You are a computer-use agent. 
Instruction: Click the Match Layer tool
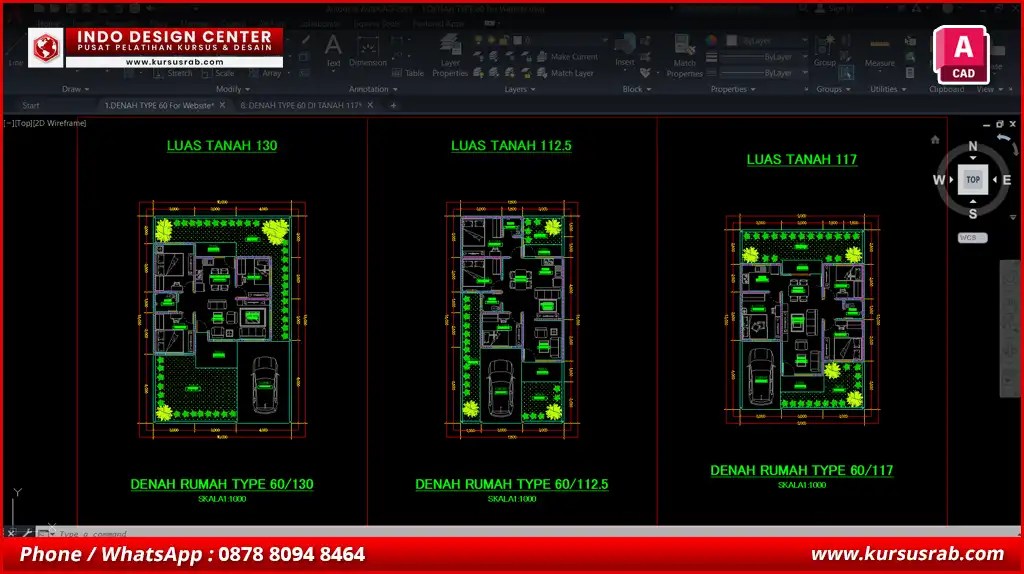pos(565,73)
